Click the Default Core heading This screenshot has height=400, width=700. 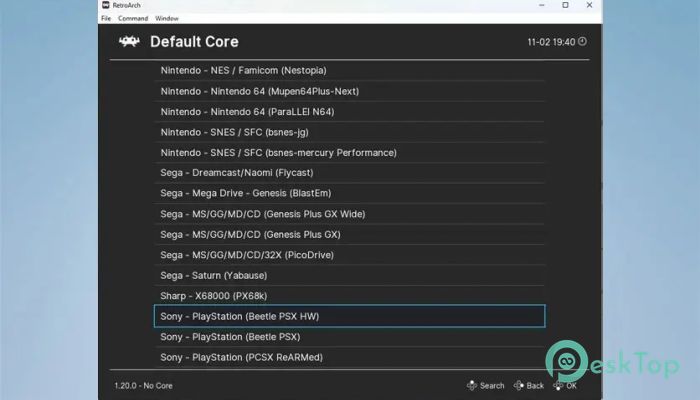point(194,42)
